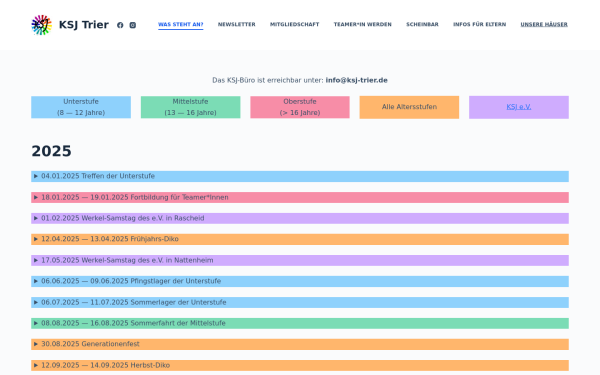Expand Pfingstlager der Unterstufe details

click(300, 281)
